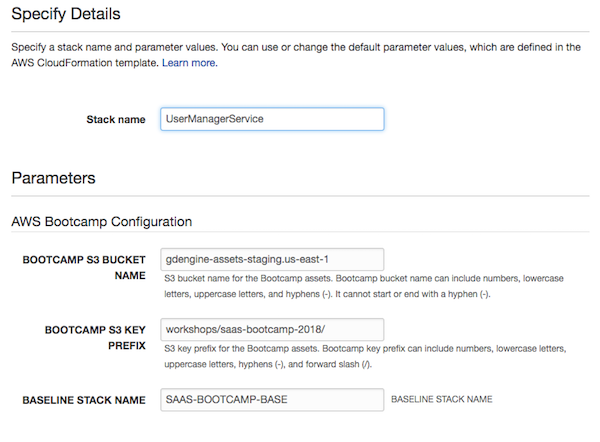Screen dimensions: 600x442
Task: Click the BOOTCAMP S3 BUCKET NAME label
Action: [84, 267]
